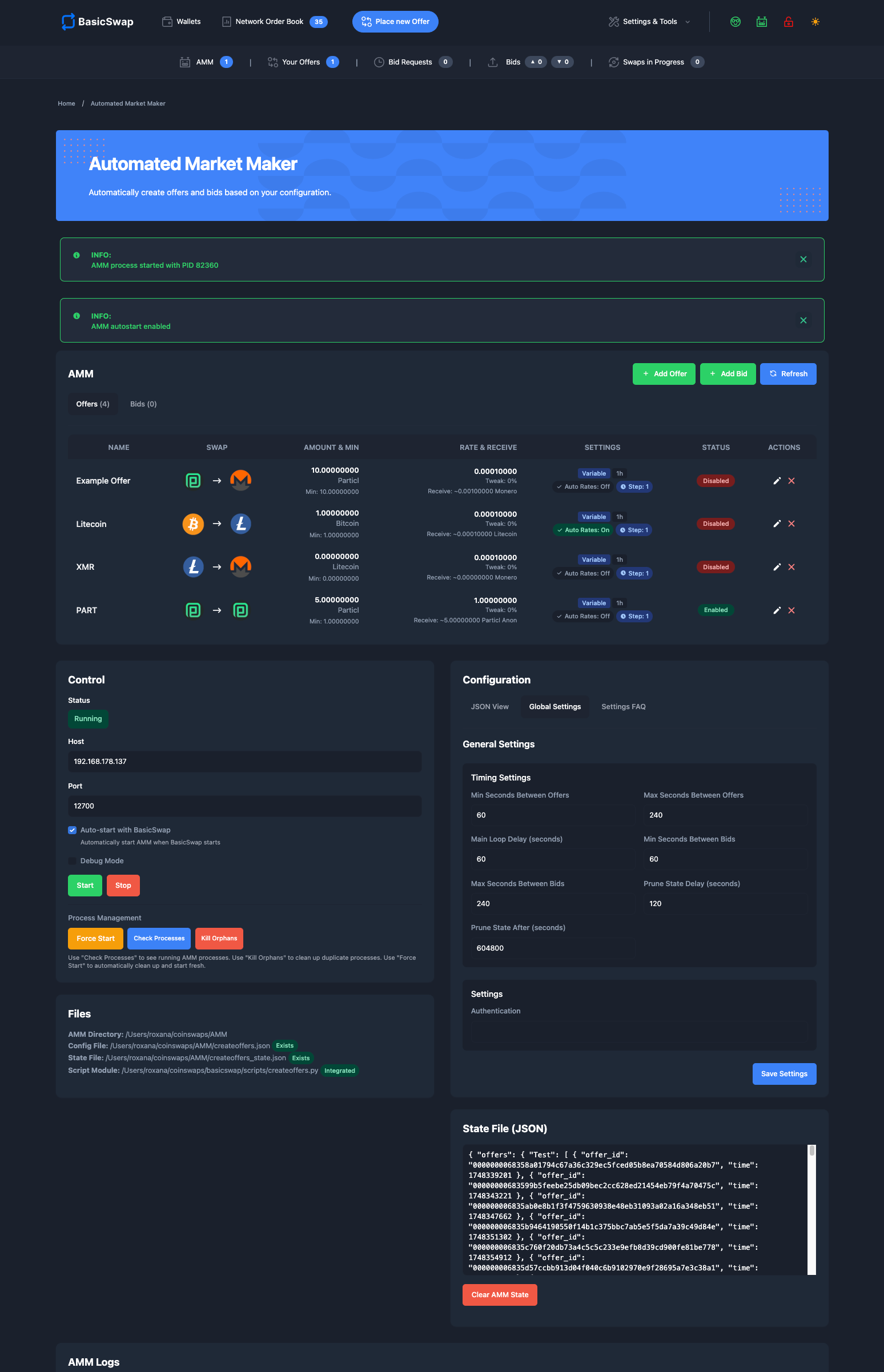Click the Disabled status badge for XMR
Screen dimensions: 884x1372
715,567
